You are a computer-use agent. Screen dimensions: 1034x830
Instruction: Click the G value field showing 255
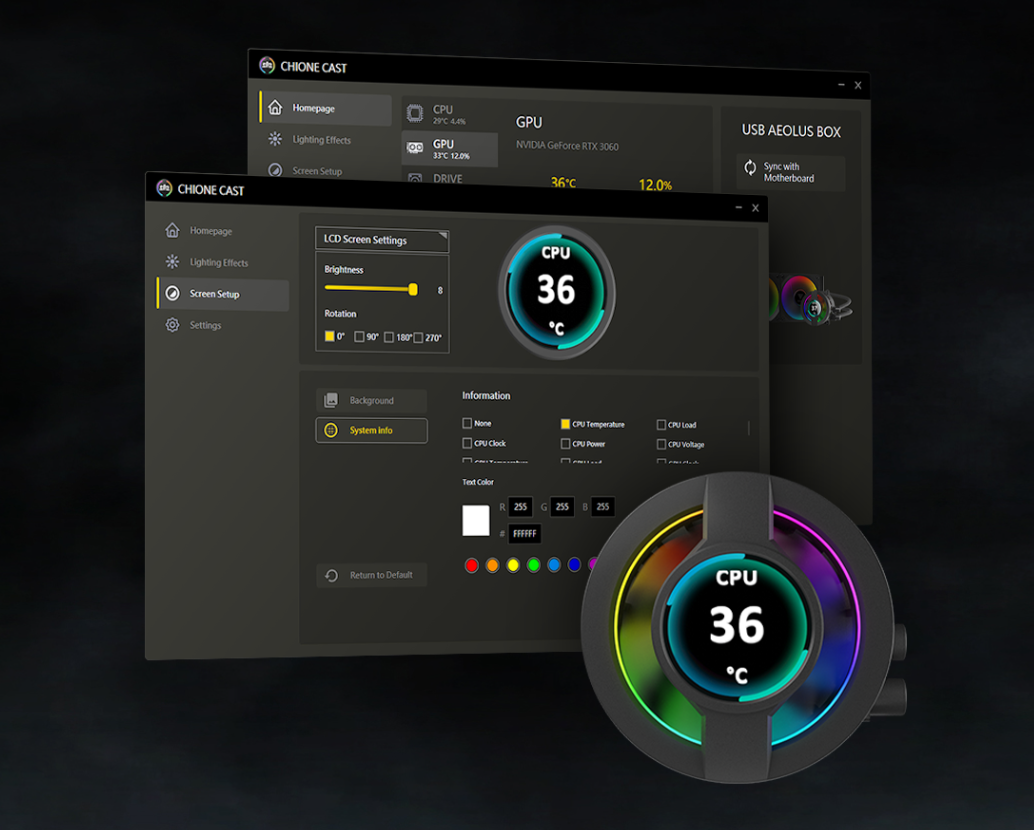[562, 506]
